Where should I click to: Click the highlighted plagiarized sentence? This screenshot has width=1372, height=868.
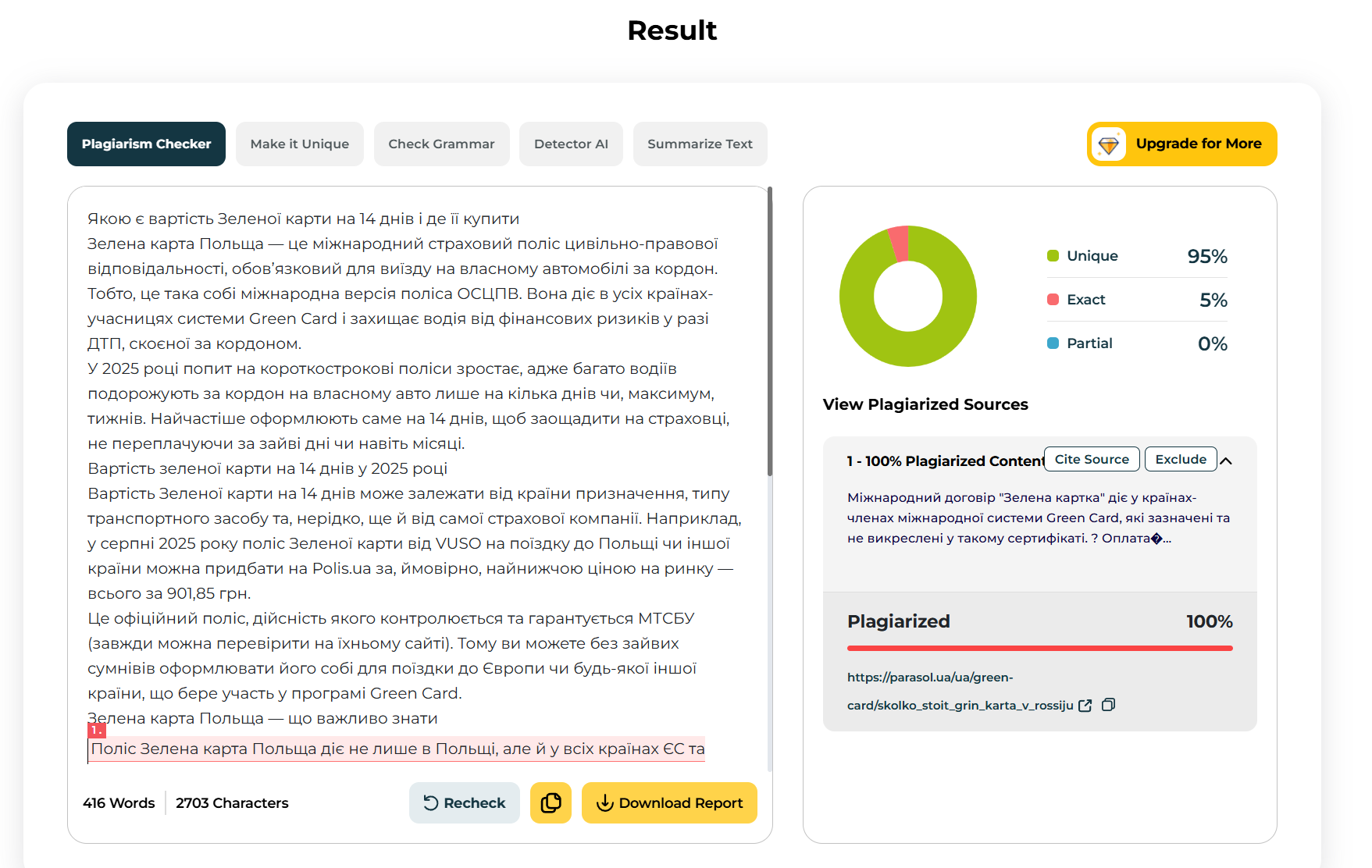pyautogui.click(x=397, y=749)
